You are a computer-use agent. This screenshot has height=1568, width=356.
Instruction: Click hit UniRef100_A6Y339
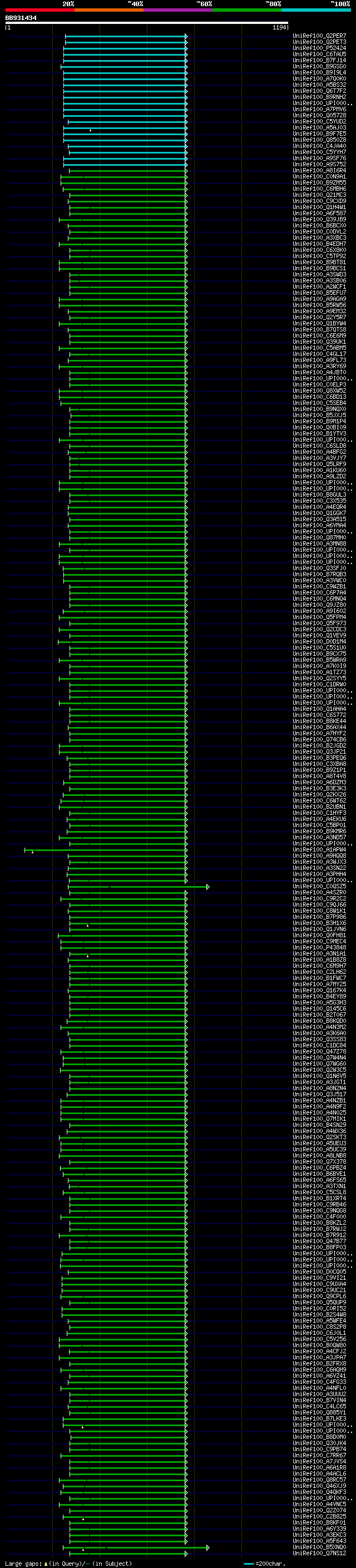click(319, 1529)
